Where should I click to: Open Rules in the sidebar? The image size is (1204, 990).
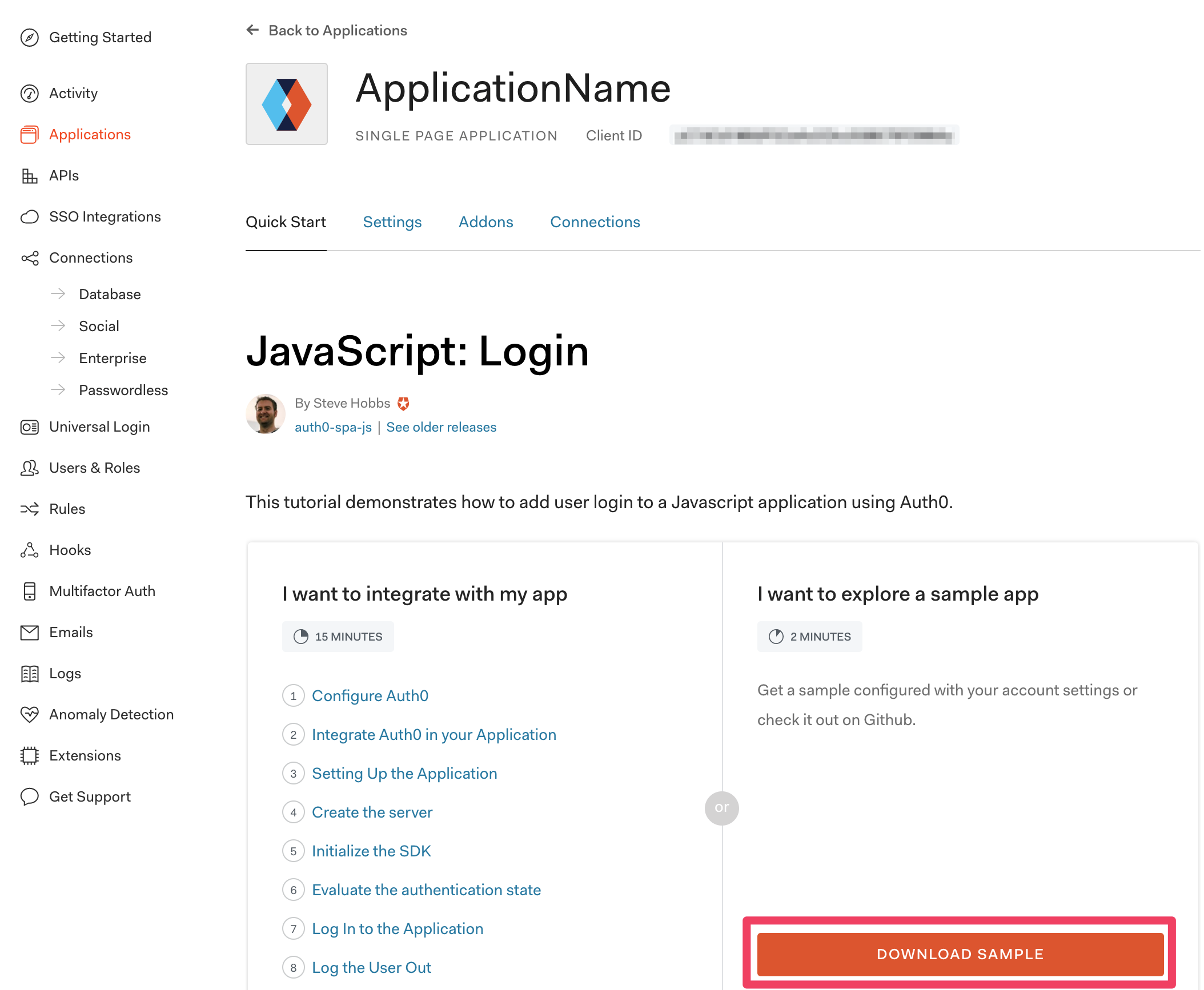coord(67,509)
